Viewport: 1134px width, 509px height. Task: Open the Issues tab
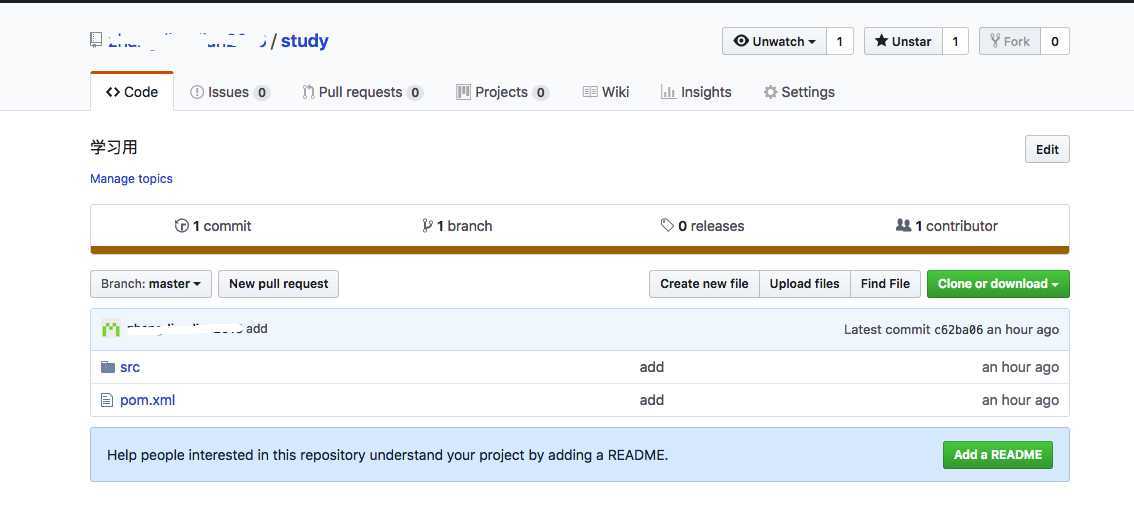click(229, 92)
